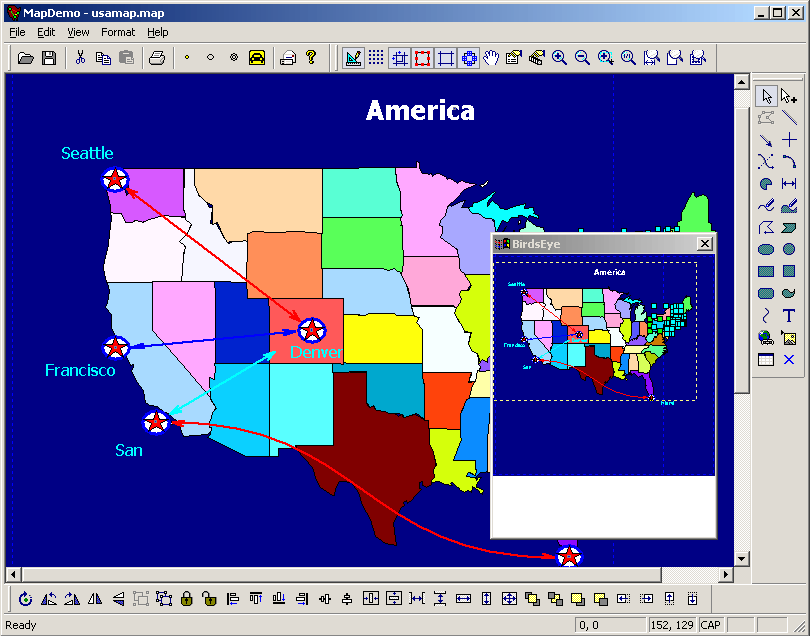Click the Print icon in toolbar
This screenshot has width=810, height=636.
click(157, 58)
